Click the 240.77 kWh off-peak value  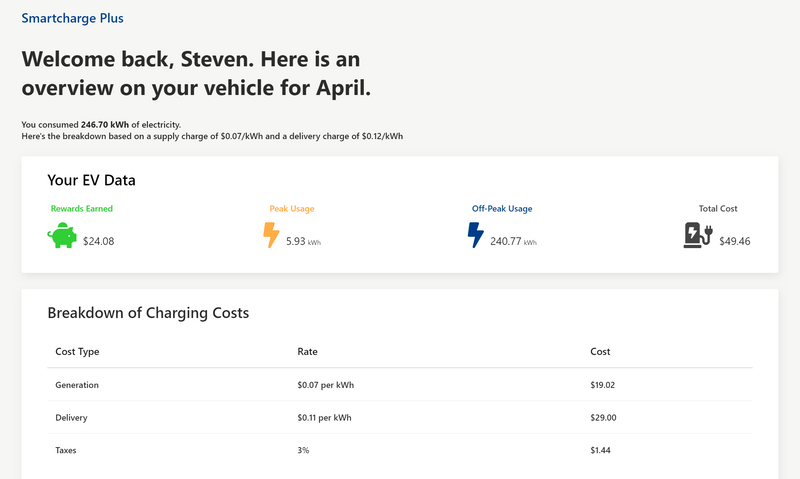click(513, 241)
